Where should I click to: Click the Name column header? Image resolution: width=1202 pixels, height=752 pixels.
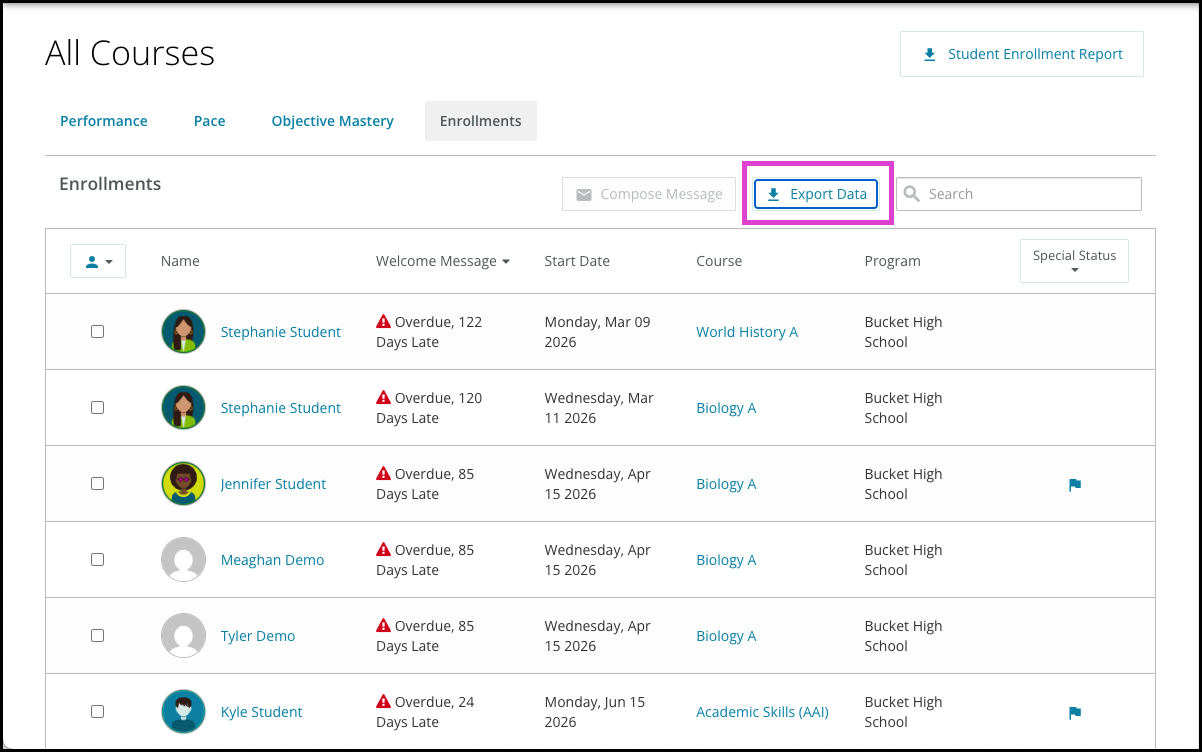pyautogui.click(x=180, y=261)
